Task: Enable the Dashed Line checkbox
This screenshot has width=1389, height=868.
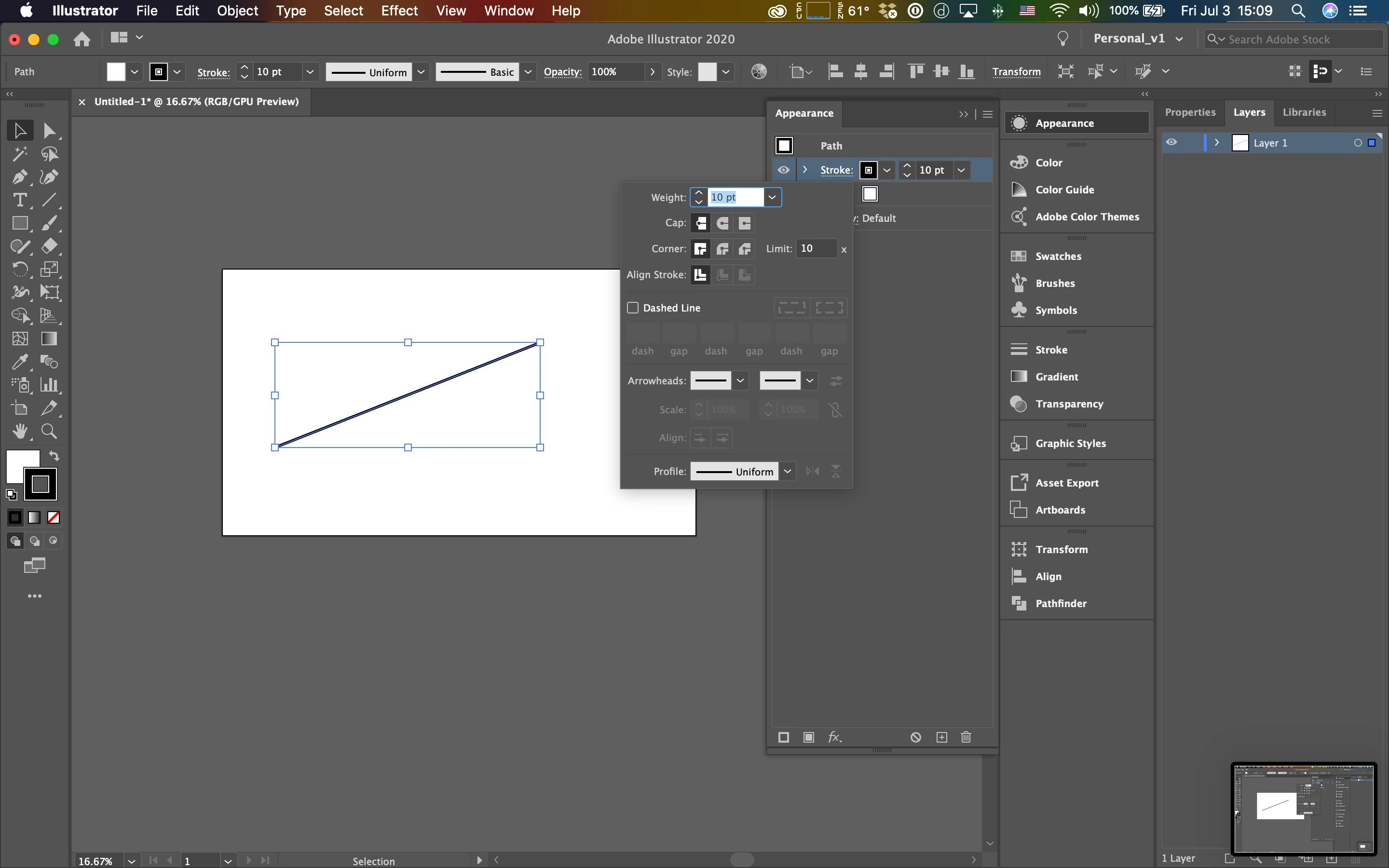Action: click(x=632, y=308)
